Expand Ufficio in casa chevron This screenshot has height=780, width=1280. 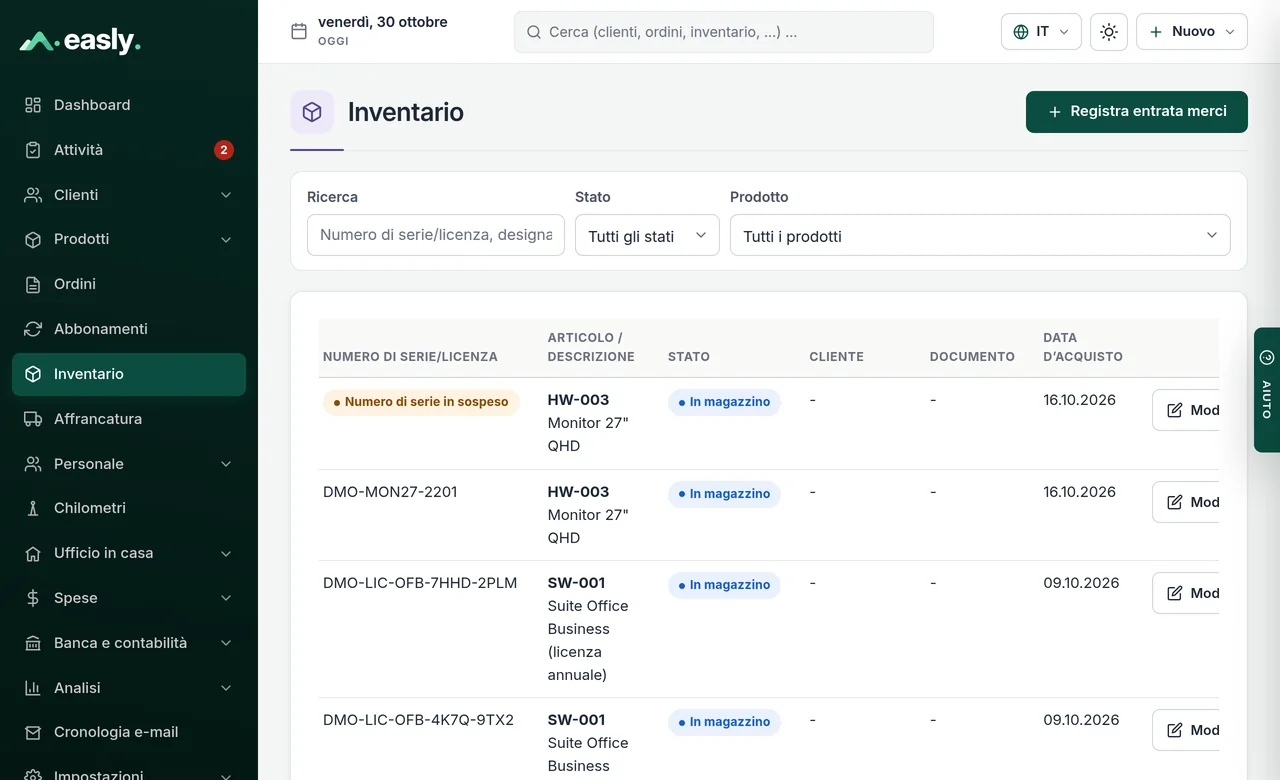(226, 553)
